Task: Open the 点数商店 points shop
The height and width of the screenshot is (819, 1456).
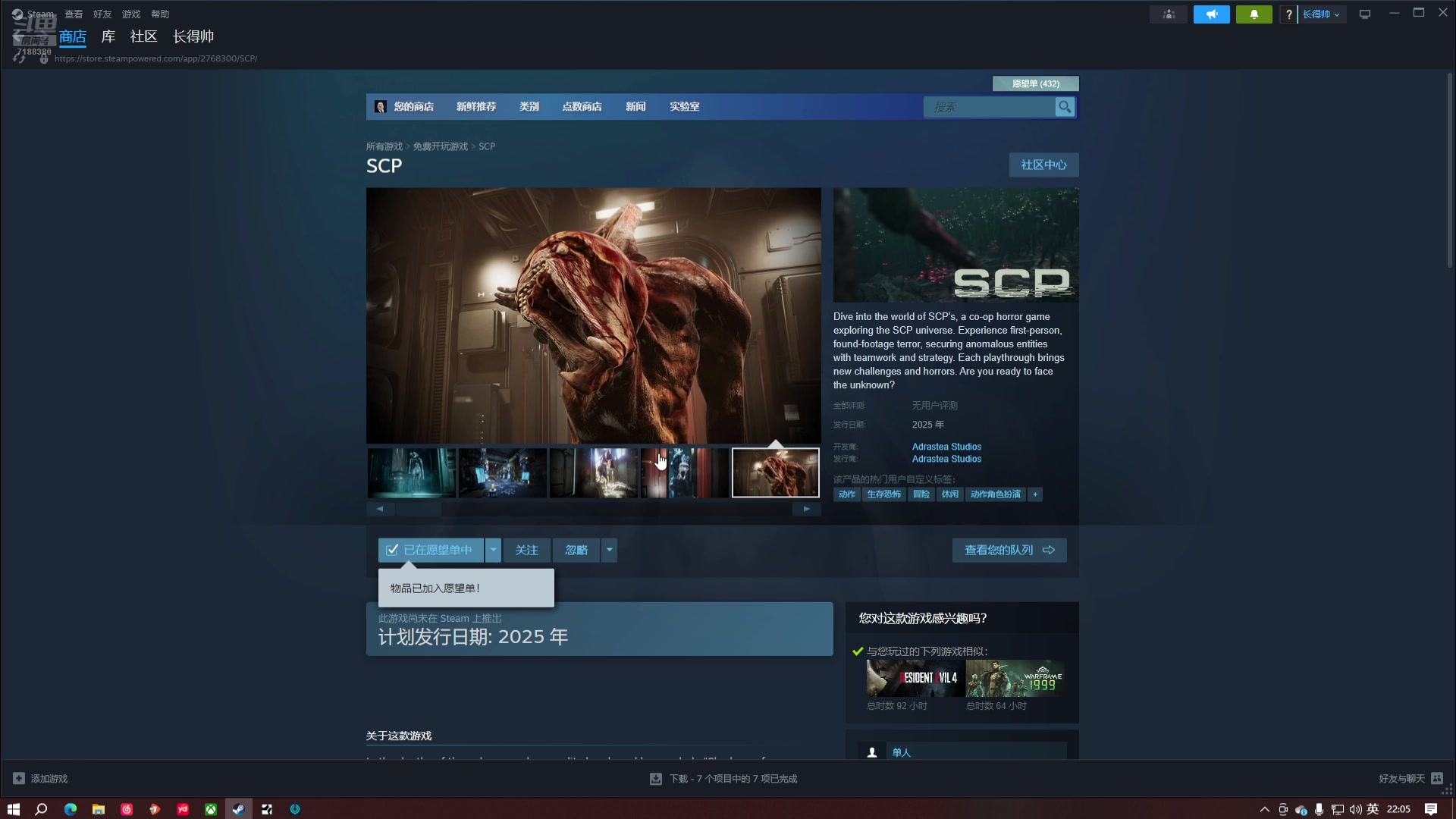Action: pyautogui.click(x=582, y=107)
